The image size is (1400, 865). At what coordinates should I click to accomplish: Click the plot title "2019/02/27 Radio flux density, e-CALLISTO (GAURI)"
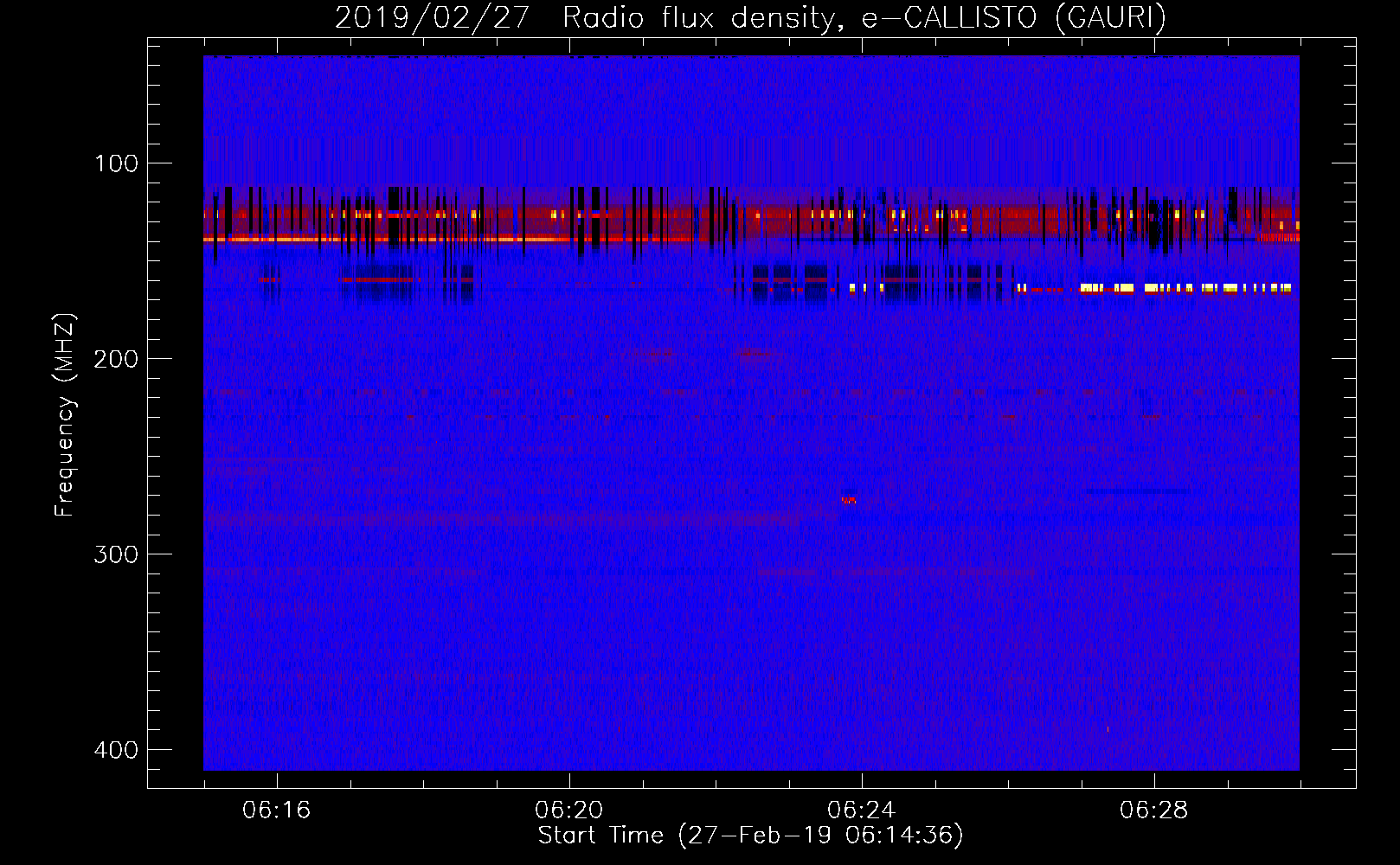pyautogui.click(x=750, y=17)
